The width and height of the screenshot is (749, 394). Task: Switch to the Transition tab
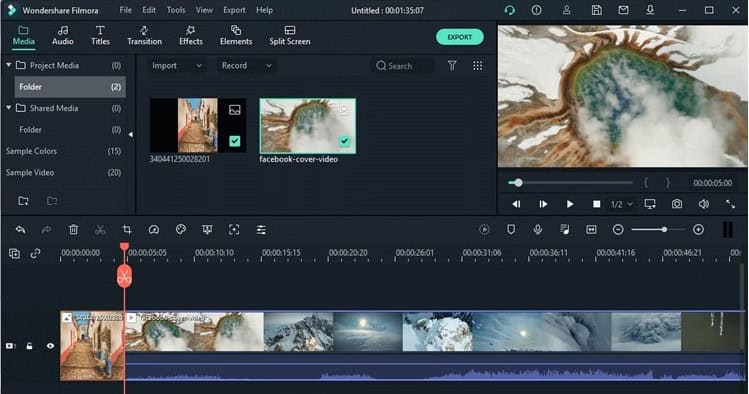[x=144, y=36]
